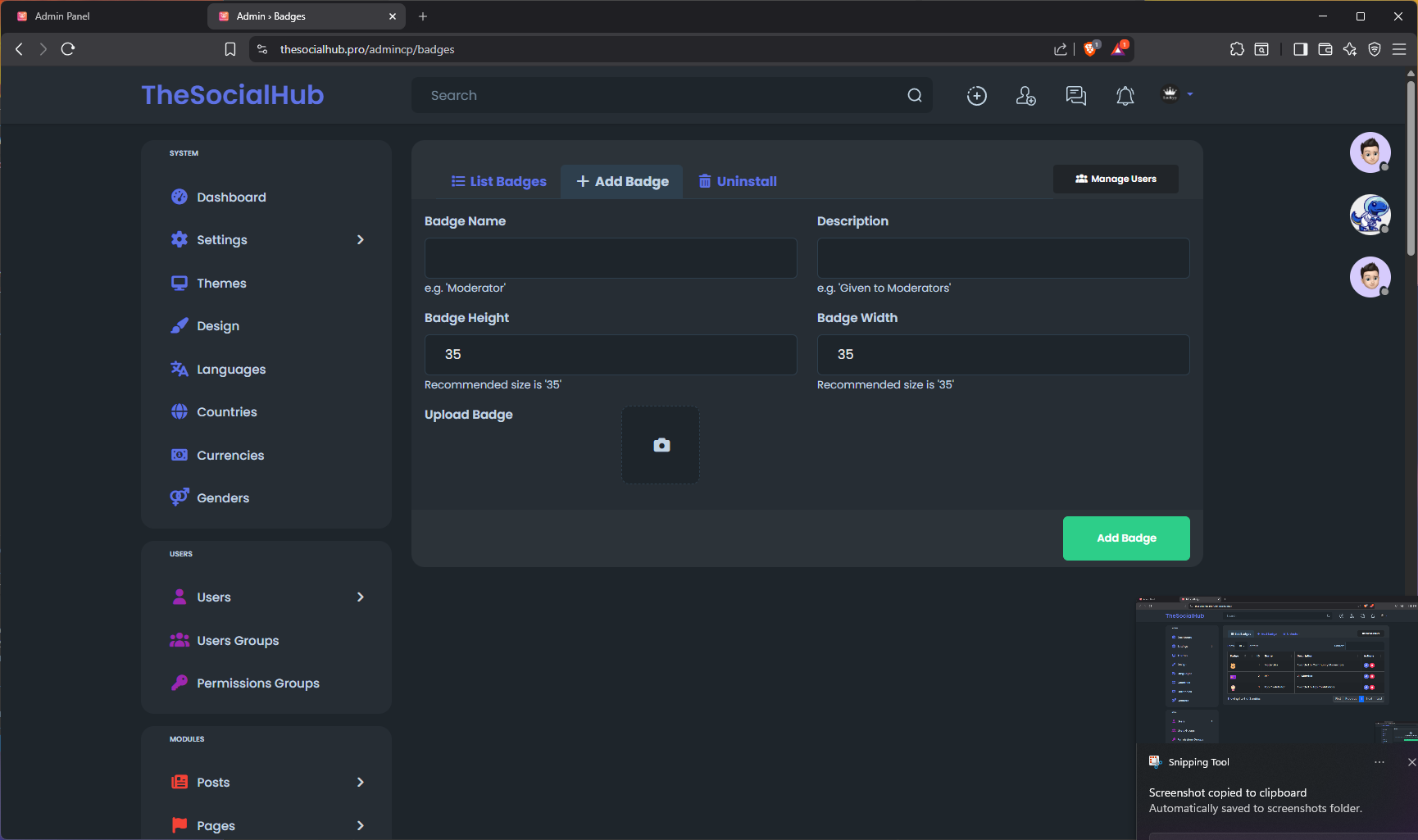Expand the Users sidebar submenu

click(360, 597)
